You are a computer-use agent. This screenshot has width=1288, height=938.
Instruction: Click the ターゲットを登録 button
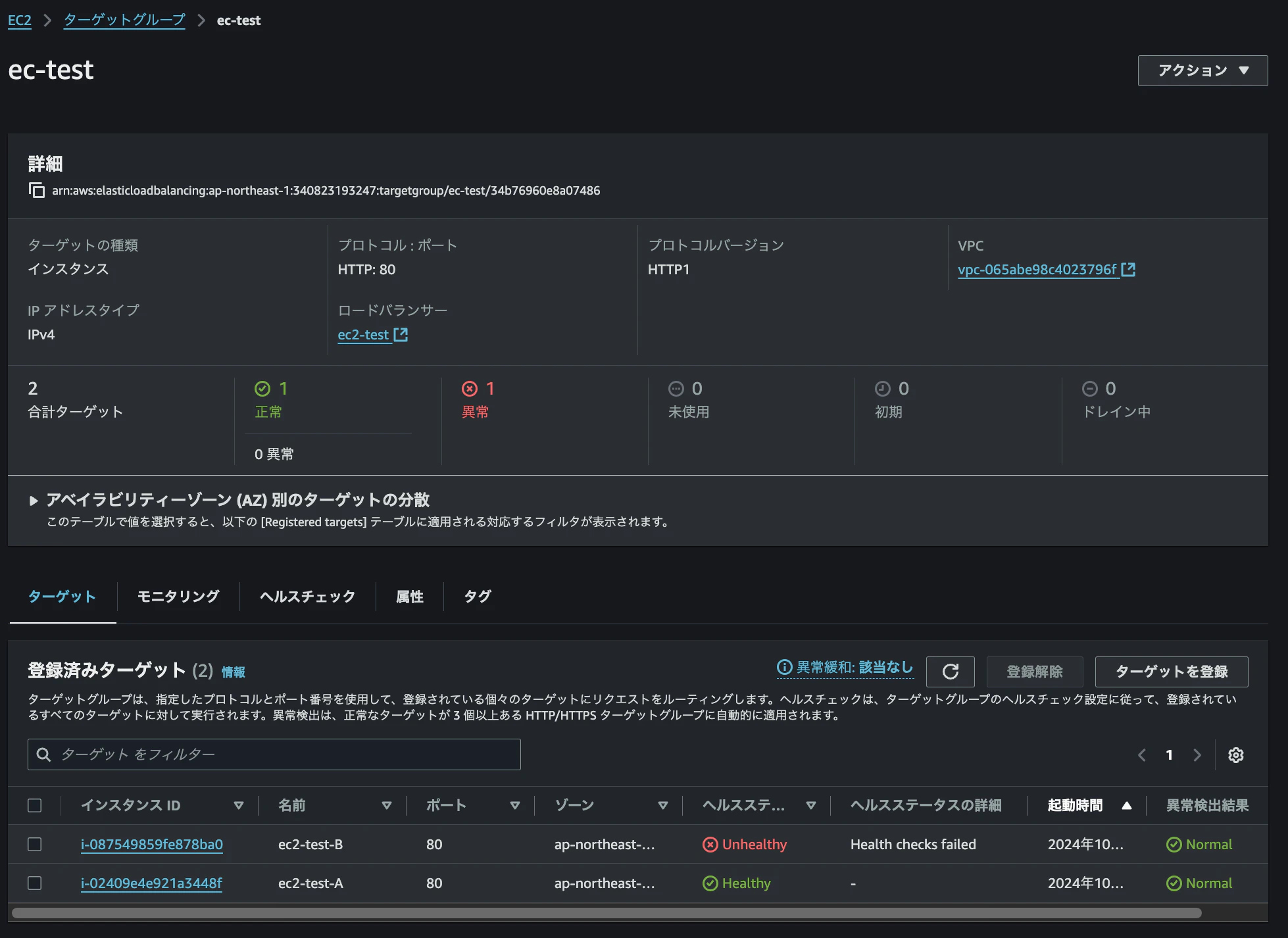(1172, 672)
